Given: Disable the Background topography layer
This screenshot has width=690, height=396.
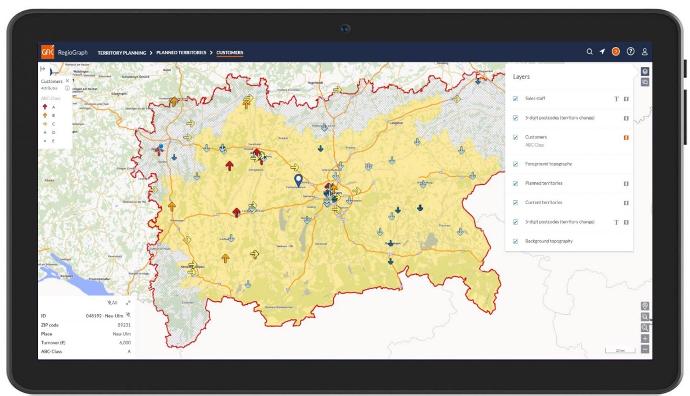Looking at the screenshot, I should click(515, 242).
